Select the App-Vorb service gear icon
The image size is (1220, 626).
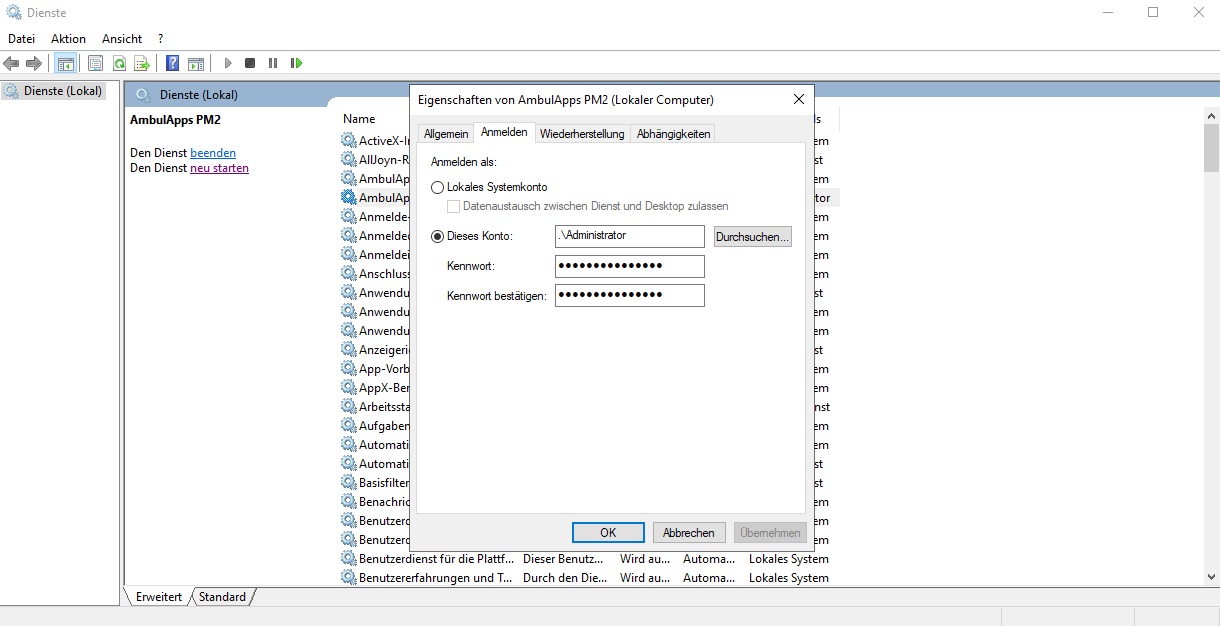pyautogui.click(x=349, y=368)
